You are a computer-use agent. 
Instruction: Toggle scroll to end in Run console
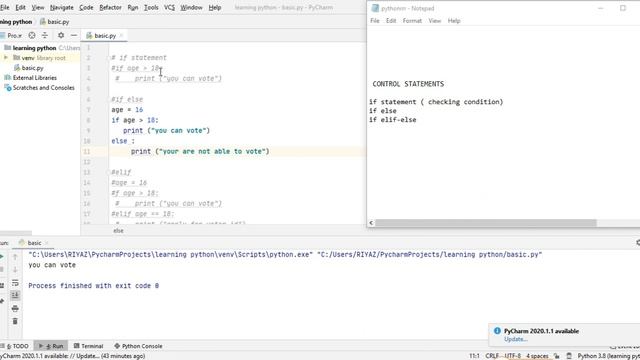[x=15, y=295]
